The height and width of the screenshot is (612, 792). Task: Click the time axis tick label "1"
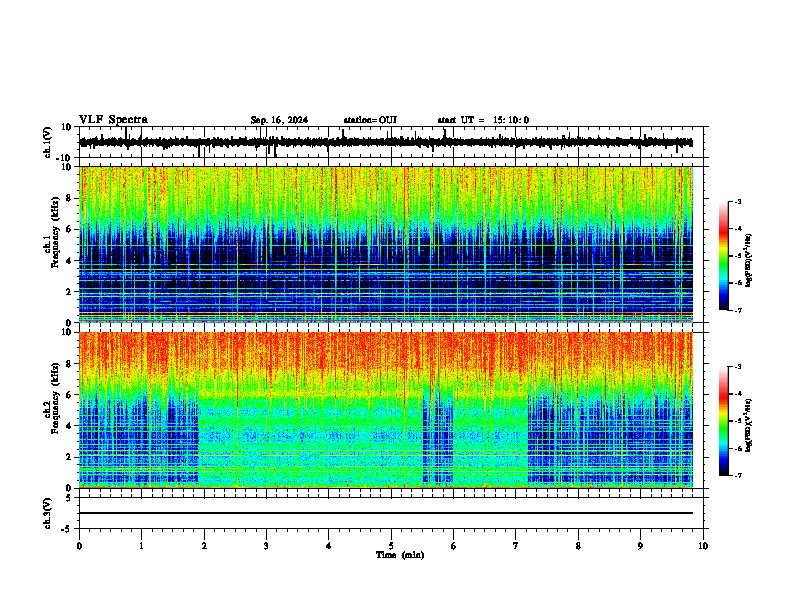tap(141, 546)
